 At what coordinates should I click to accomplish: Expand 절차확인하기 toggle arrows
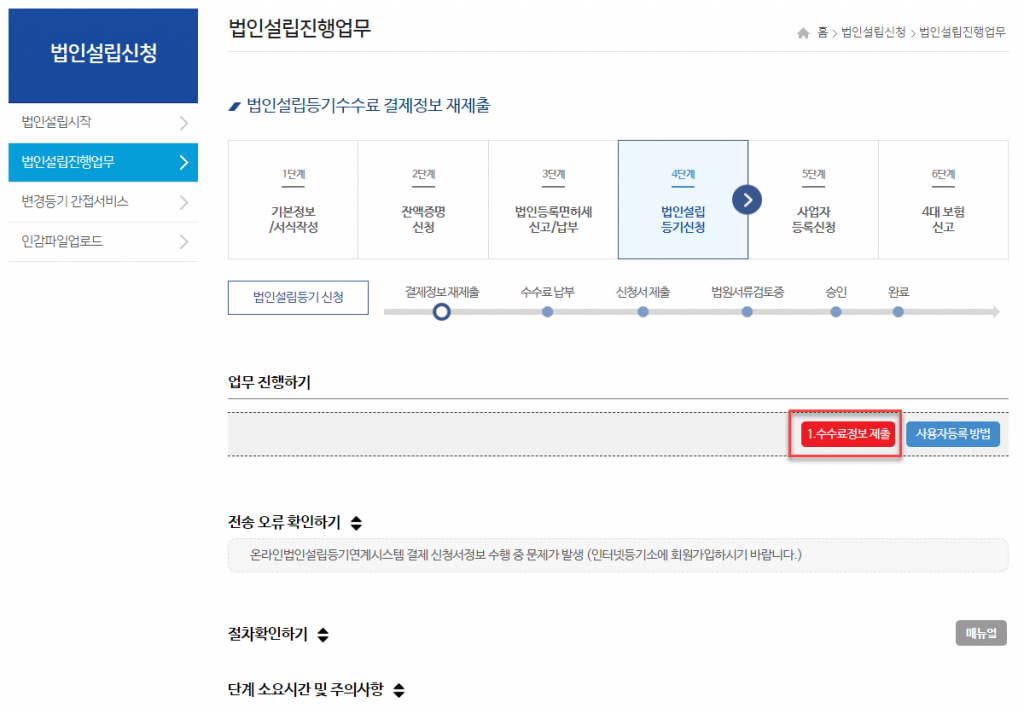tap(323, 634)
